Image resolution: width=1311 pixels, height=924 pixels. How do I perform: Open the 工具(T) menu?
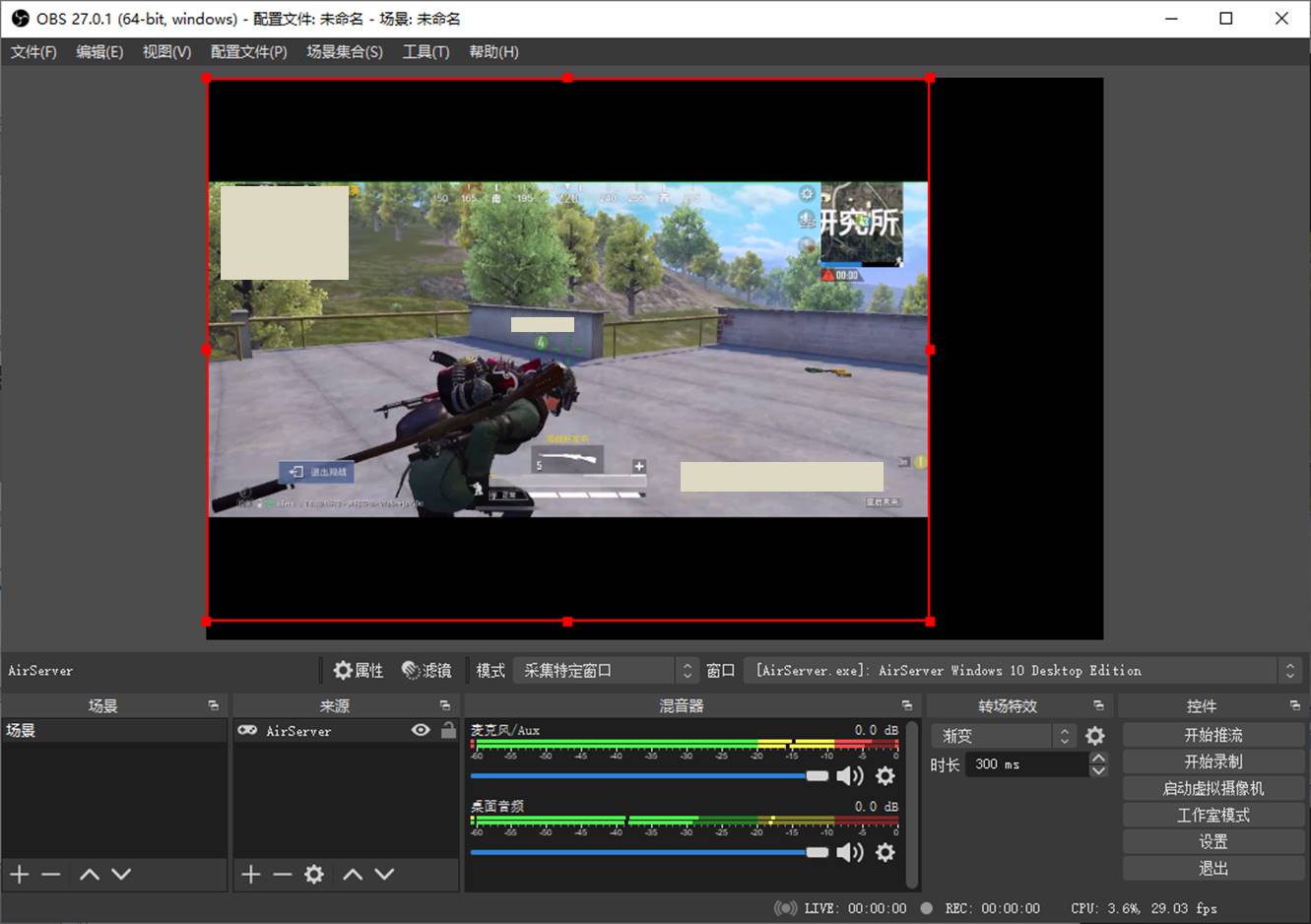coord(426,52)
